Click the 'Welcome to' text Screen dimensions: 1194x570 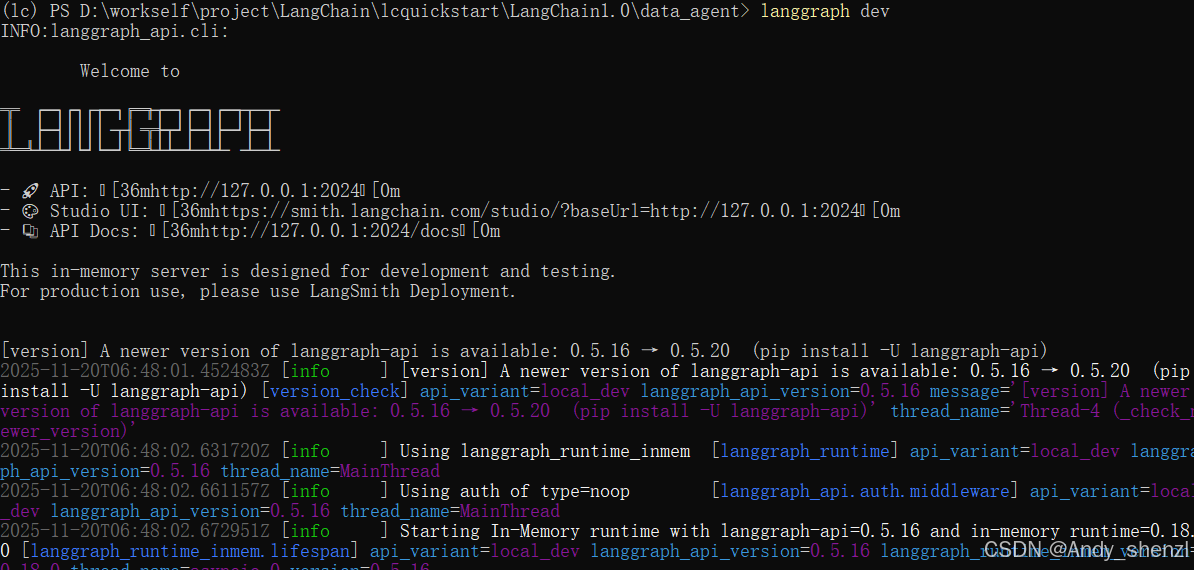tap(129, 71)
